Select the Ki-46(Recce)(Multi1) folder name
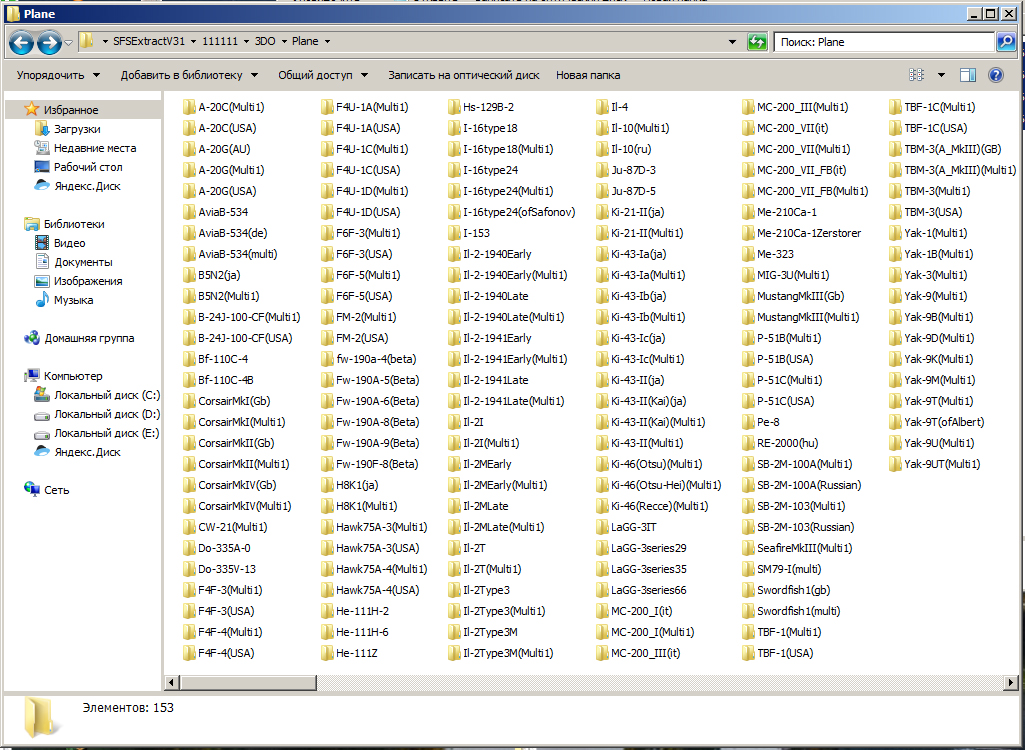This screenshot has width=1025, height=750. (x=659, y=506)
